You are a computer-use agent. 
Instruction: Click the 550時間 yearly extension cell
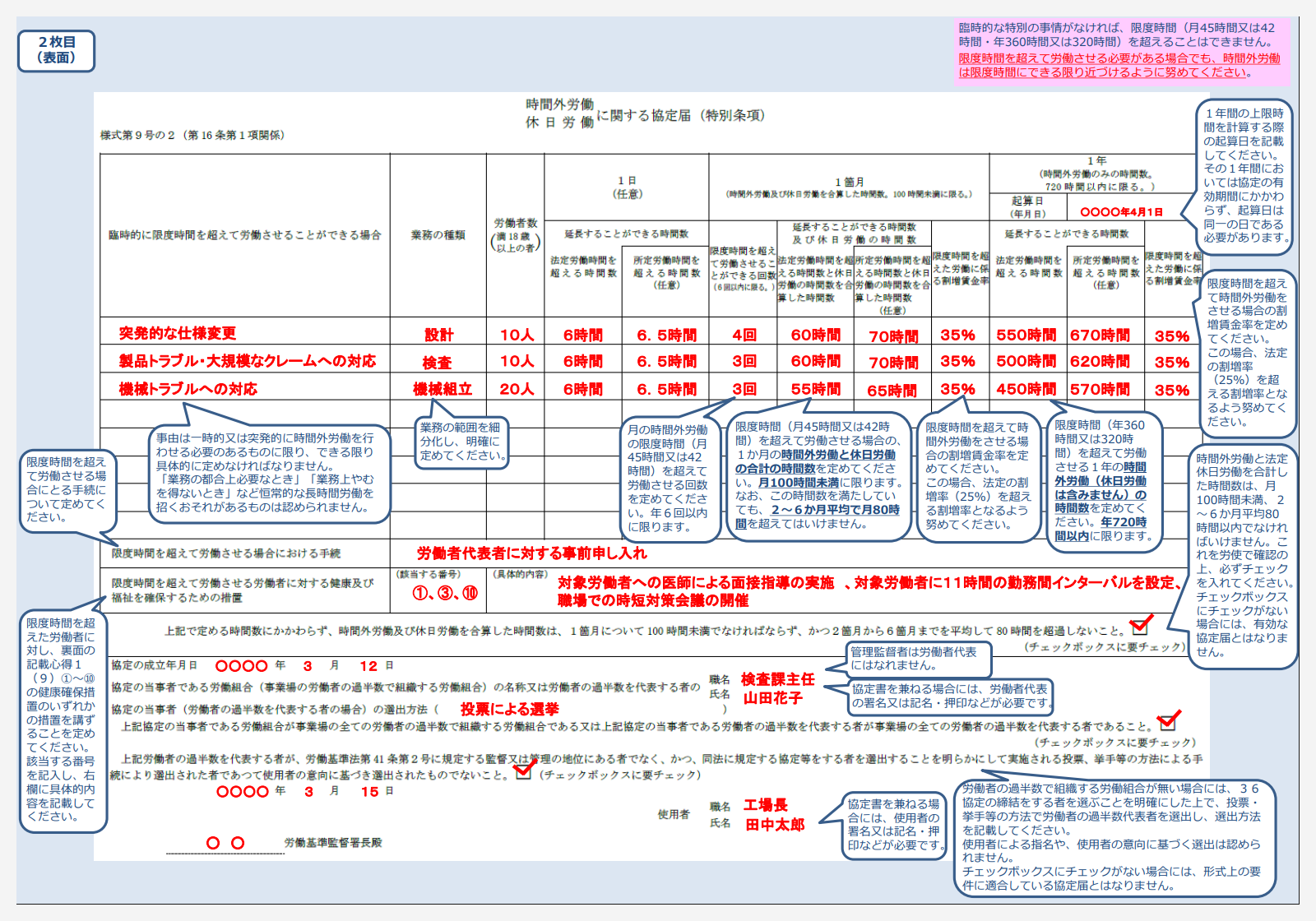coord(1025,335)
